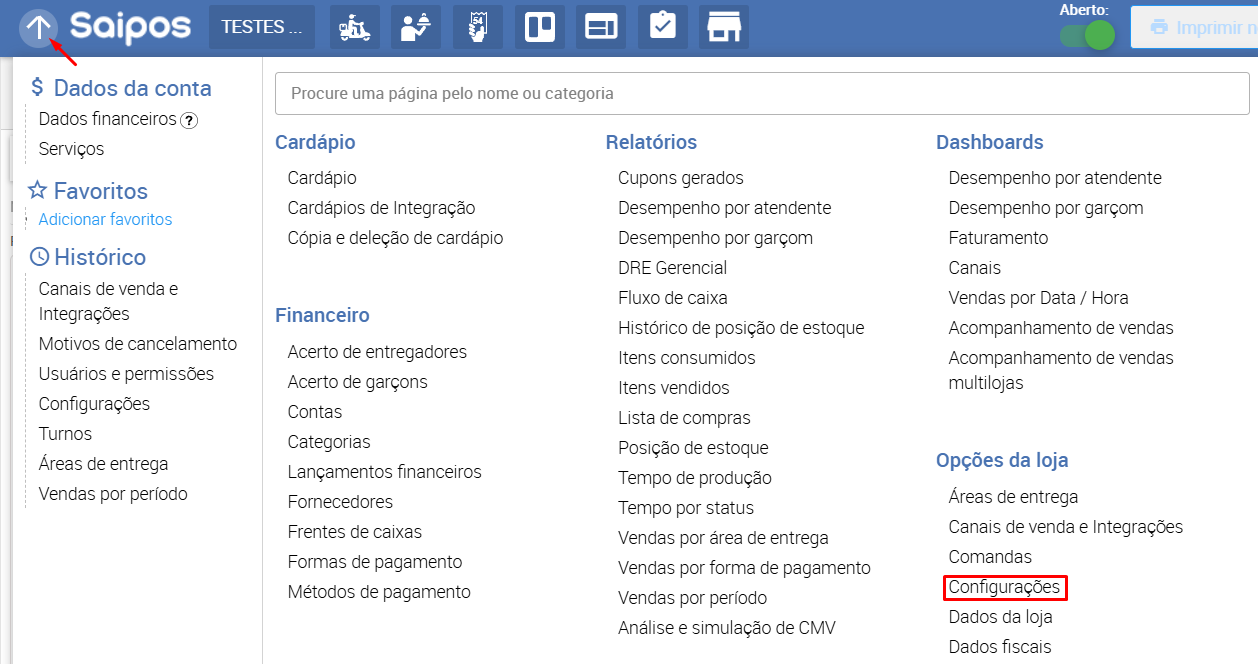Viewport: 1258px width, 664px height.
Task: Toggle the Aberto store status switch
Action: tap(1087, 36)
